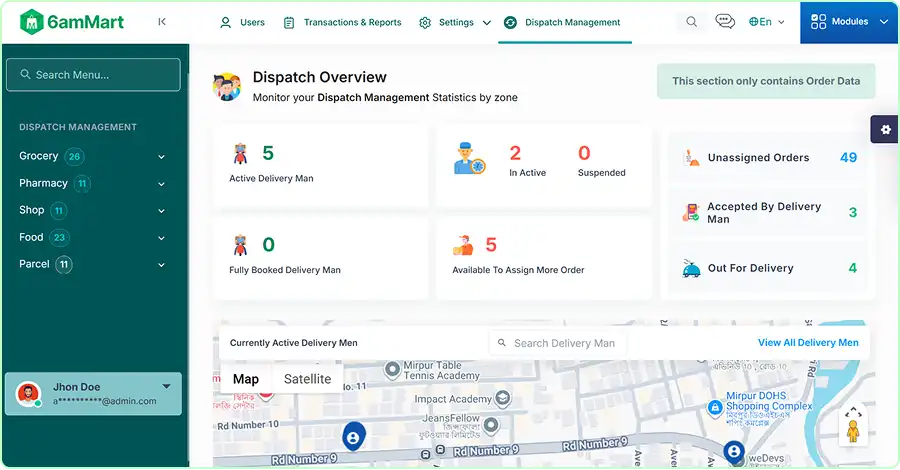Click the magnifier in Search Delivery Man
The height and width of the screenshot is (470, 900).
[502, 343]
